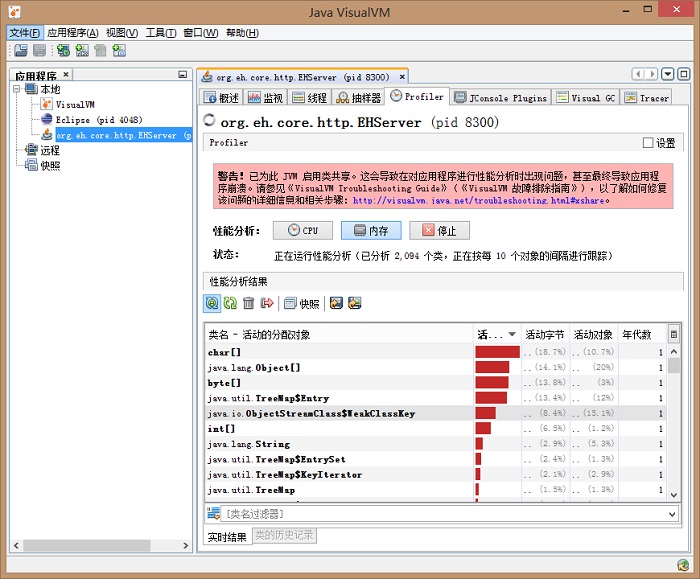Open the Help menu
This screenshot has height=579, width=700.
[242, 33]
